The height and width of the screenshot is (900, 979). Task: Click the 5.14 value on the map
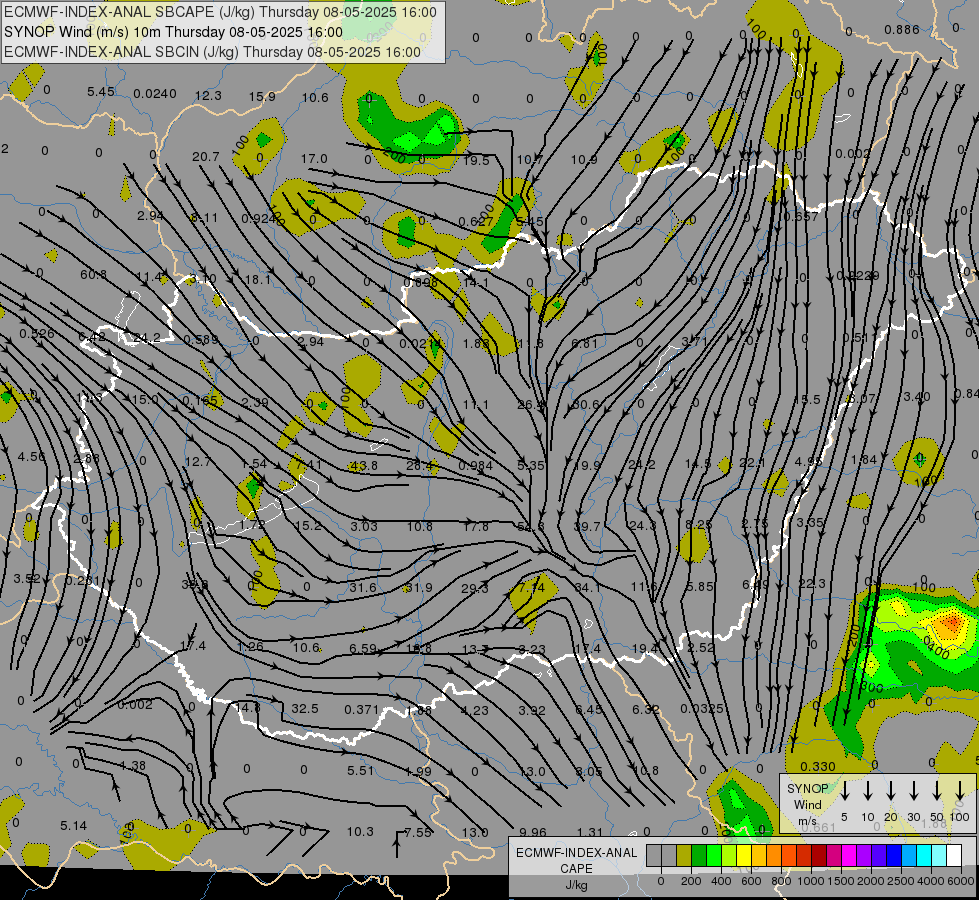tap(73, 826)
